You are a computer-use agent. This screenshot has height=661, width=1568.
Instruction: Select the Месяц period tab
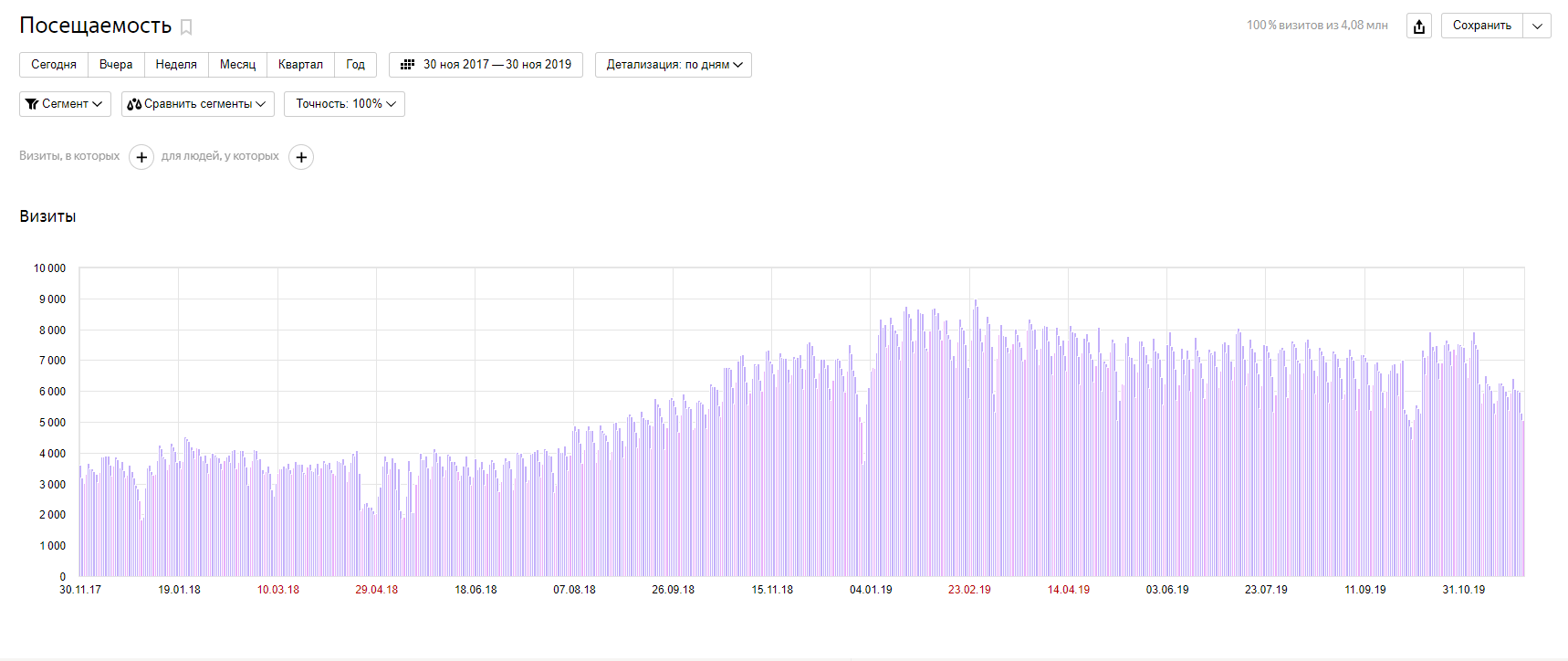click(237, 65)
